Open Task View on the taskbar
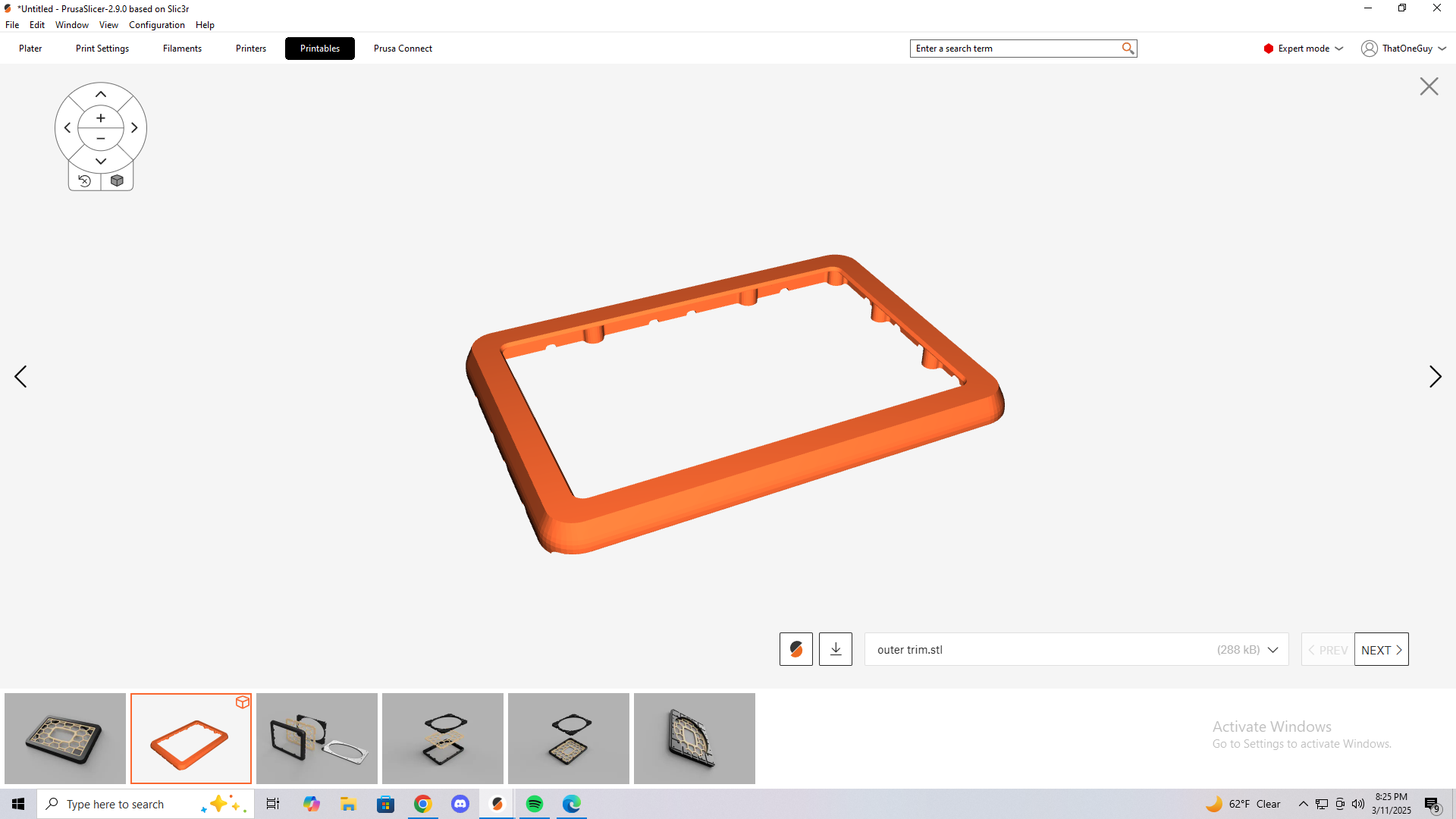Screen dimensions: 1456x819 click(x=273, y=804)
